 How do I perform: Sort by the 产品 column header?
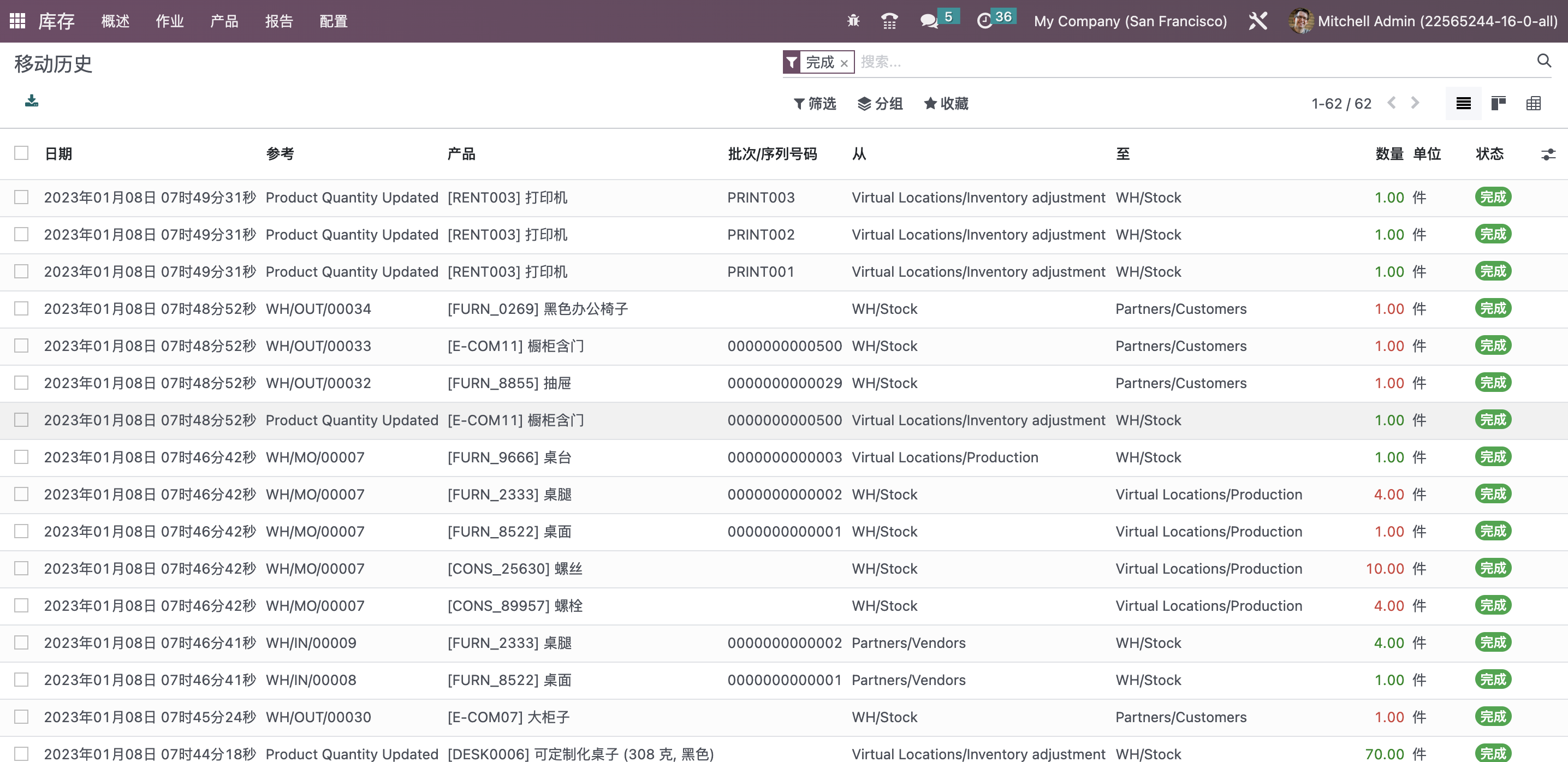(x=461, y=154)
